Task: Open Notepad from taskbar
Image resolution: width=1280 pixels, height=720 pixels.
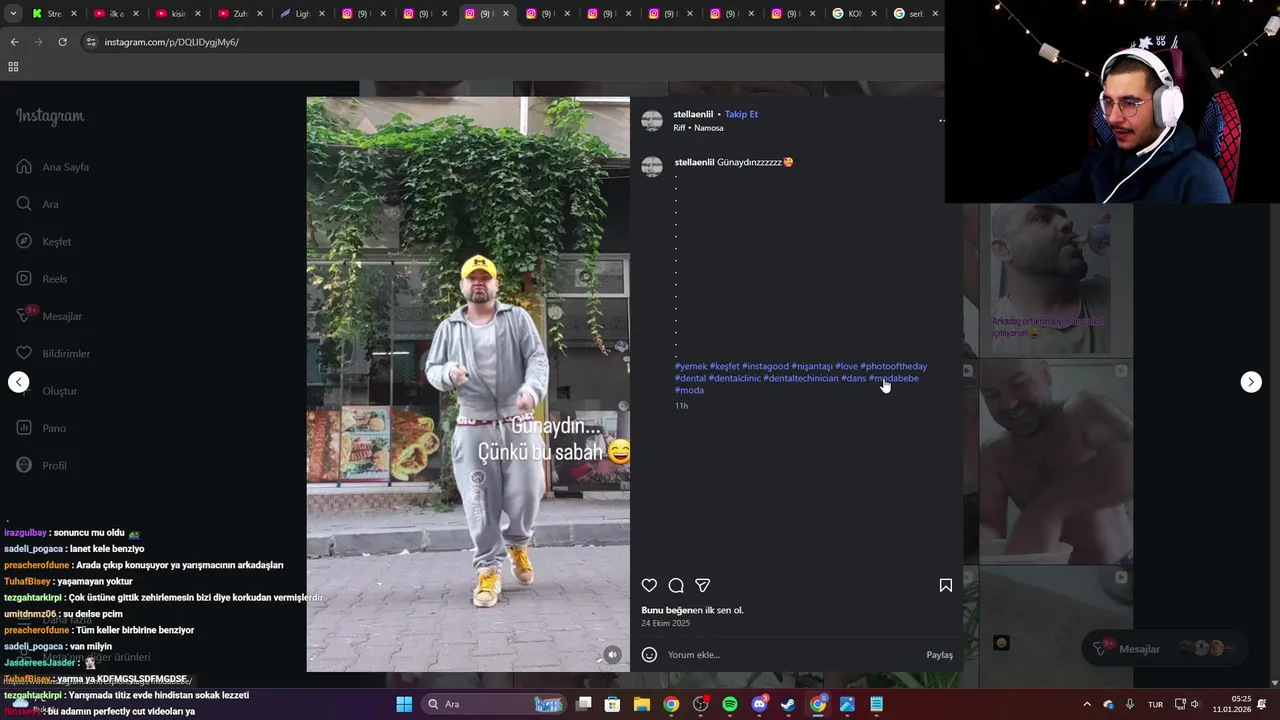Action: click(x=876, y=704)
